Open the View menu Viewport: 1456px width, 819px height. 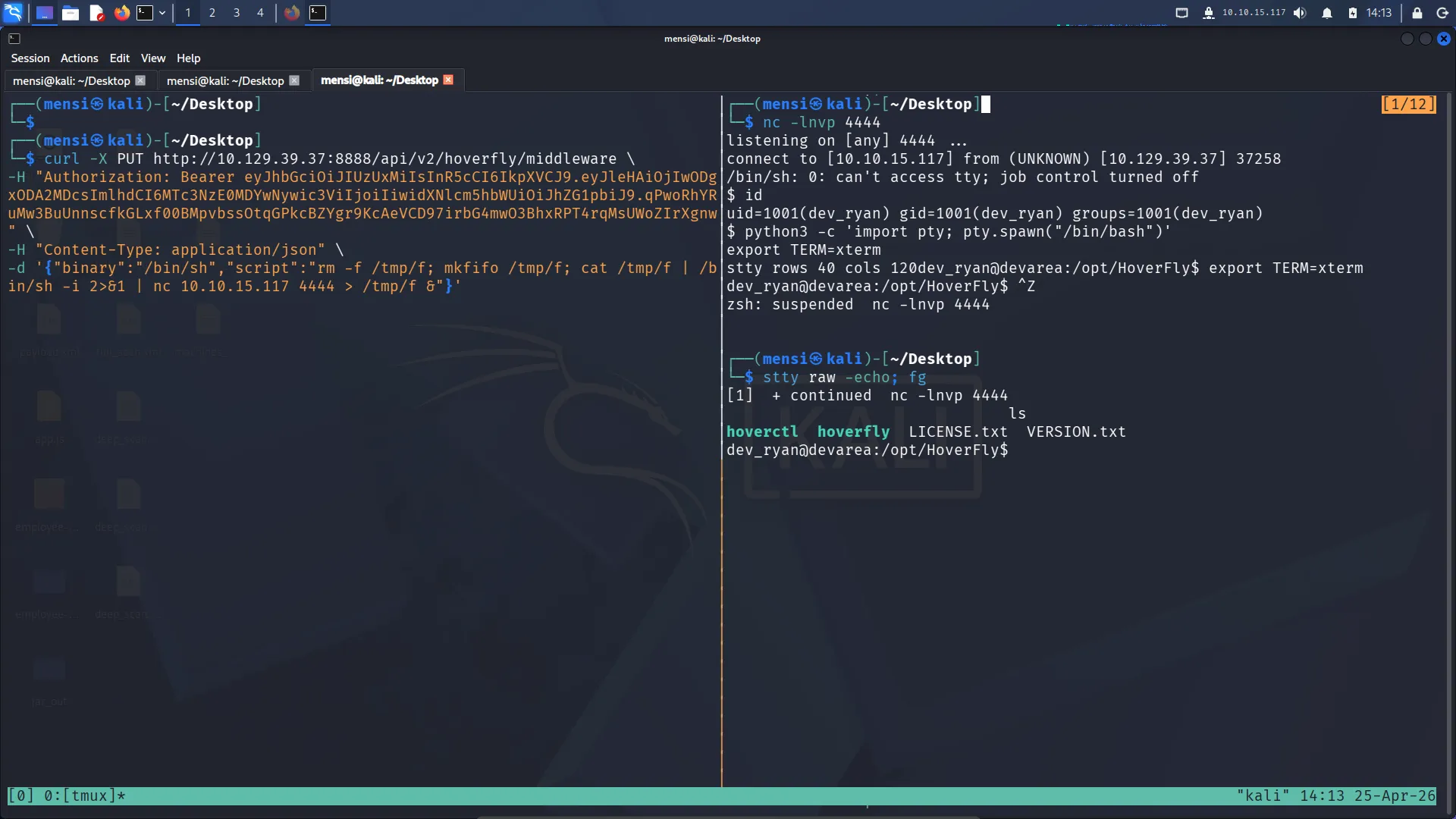tap(153, 58)
